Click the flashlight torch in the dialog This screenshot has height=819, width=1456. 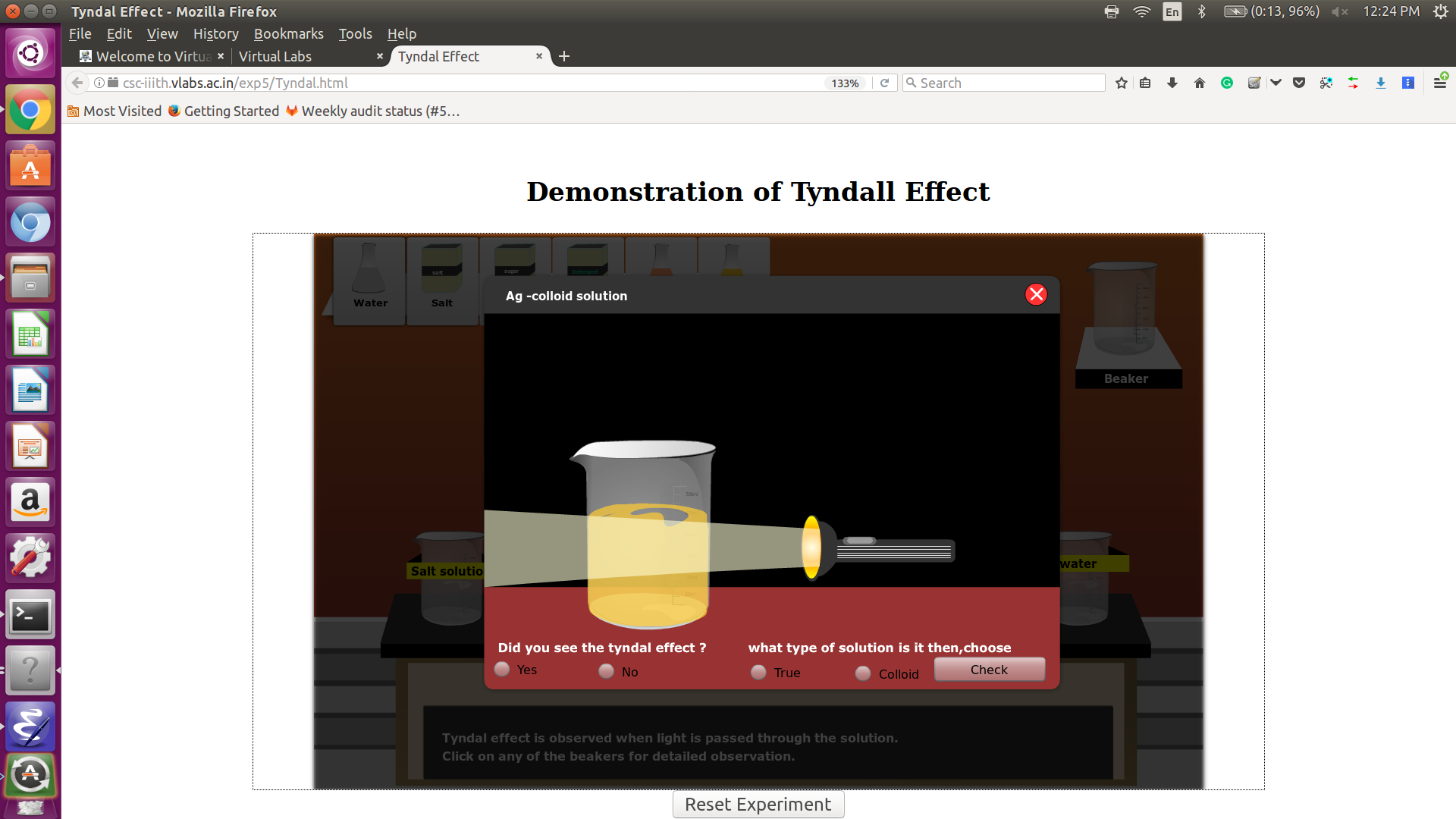click(x=880, y=549)
